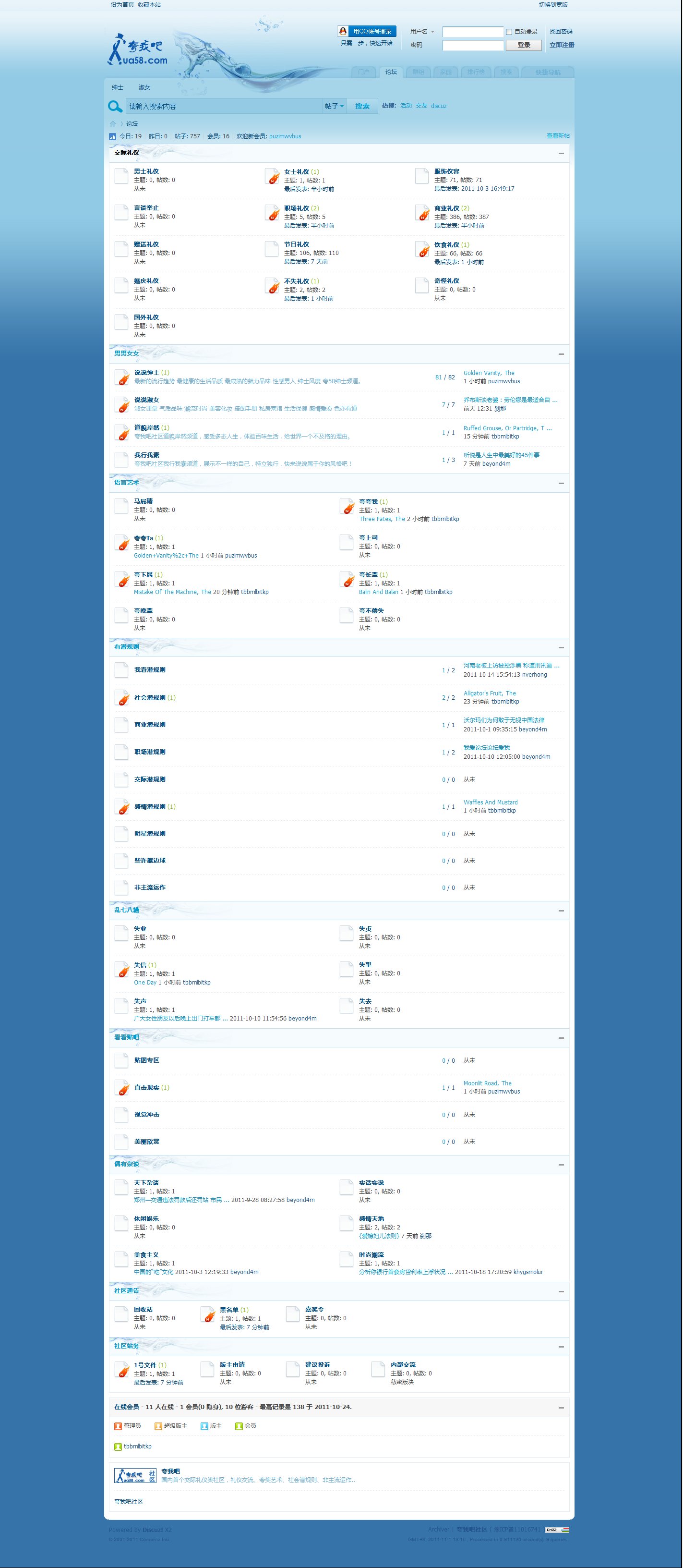Click the 切换到宽版 link
Screen dimensions: 683x1568
(553, 5)
